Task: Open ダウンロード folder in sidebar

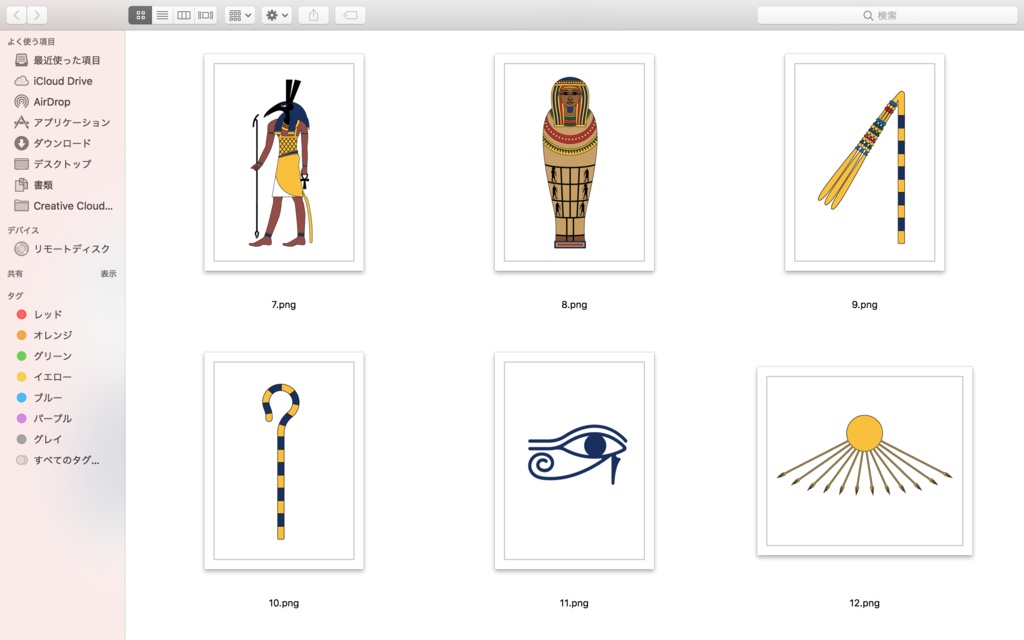Action: (63, 143)
